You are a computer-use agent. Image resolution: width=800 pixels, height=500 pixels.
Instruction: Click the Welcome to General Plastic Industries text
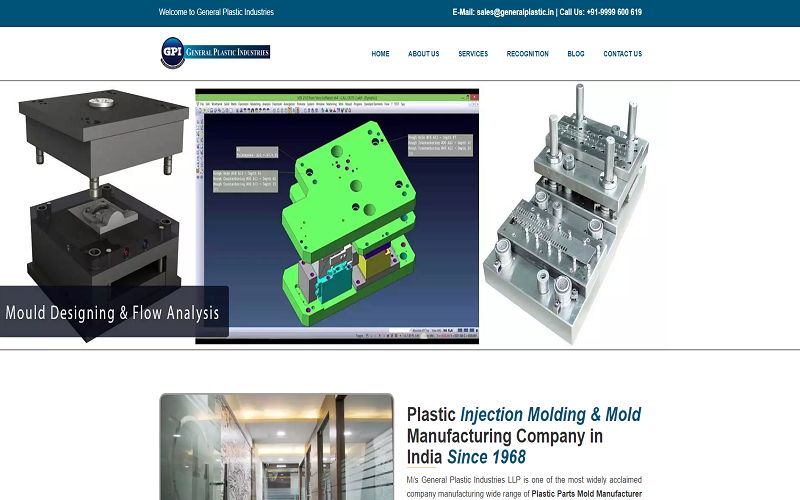click(216, 12)
